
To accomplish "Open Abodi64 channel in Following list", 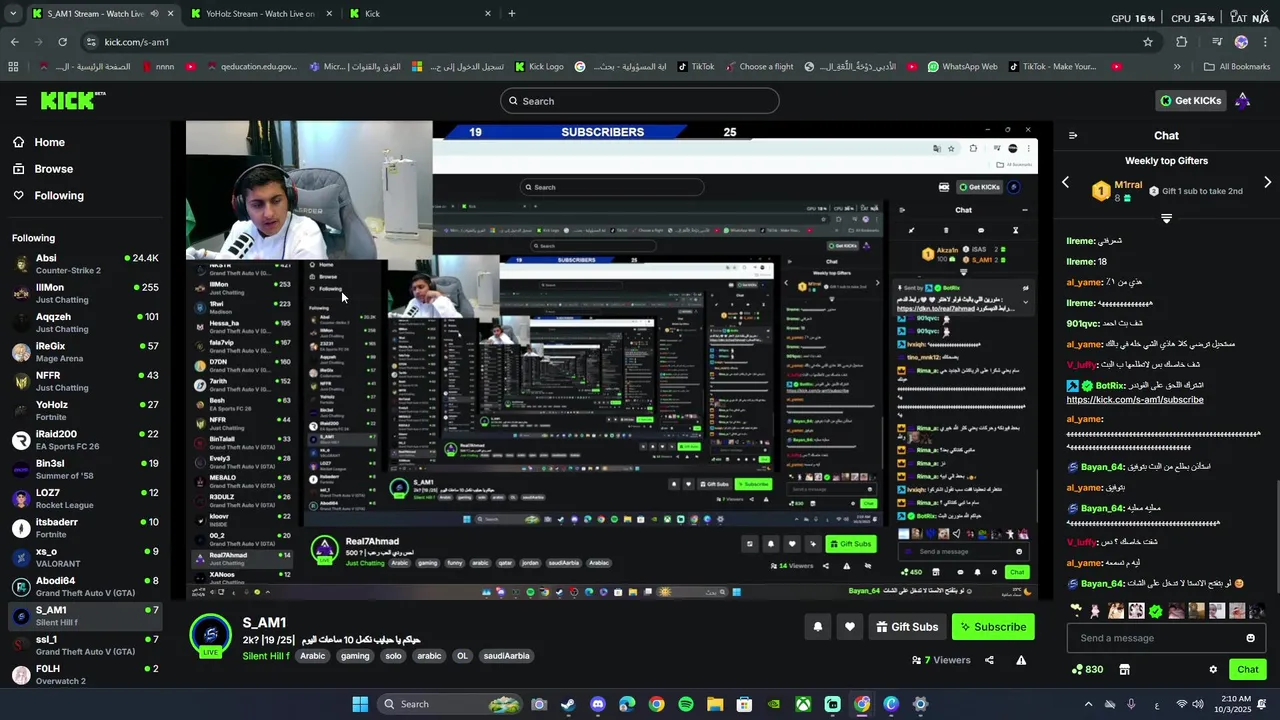I will coord(85,587).
